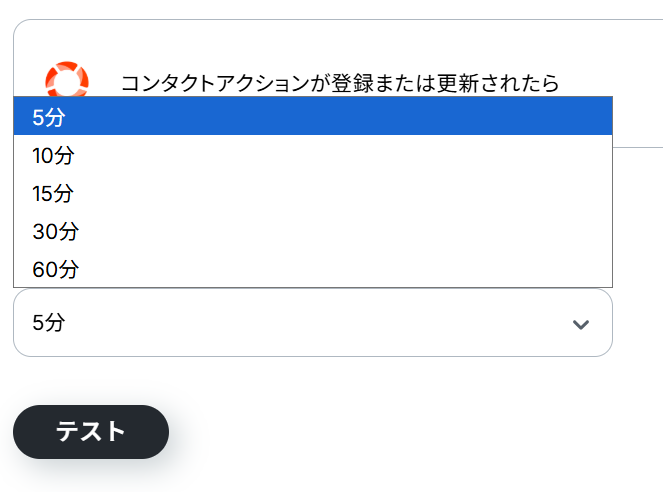Pick the 15分 interval option
Image resolution: width=663 pixels, height=492 pixels.
[x=312, y=193]
